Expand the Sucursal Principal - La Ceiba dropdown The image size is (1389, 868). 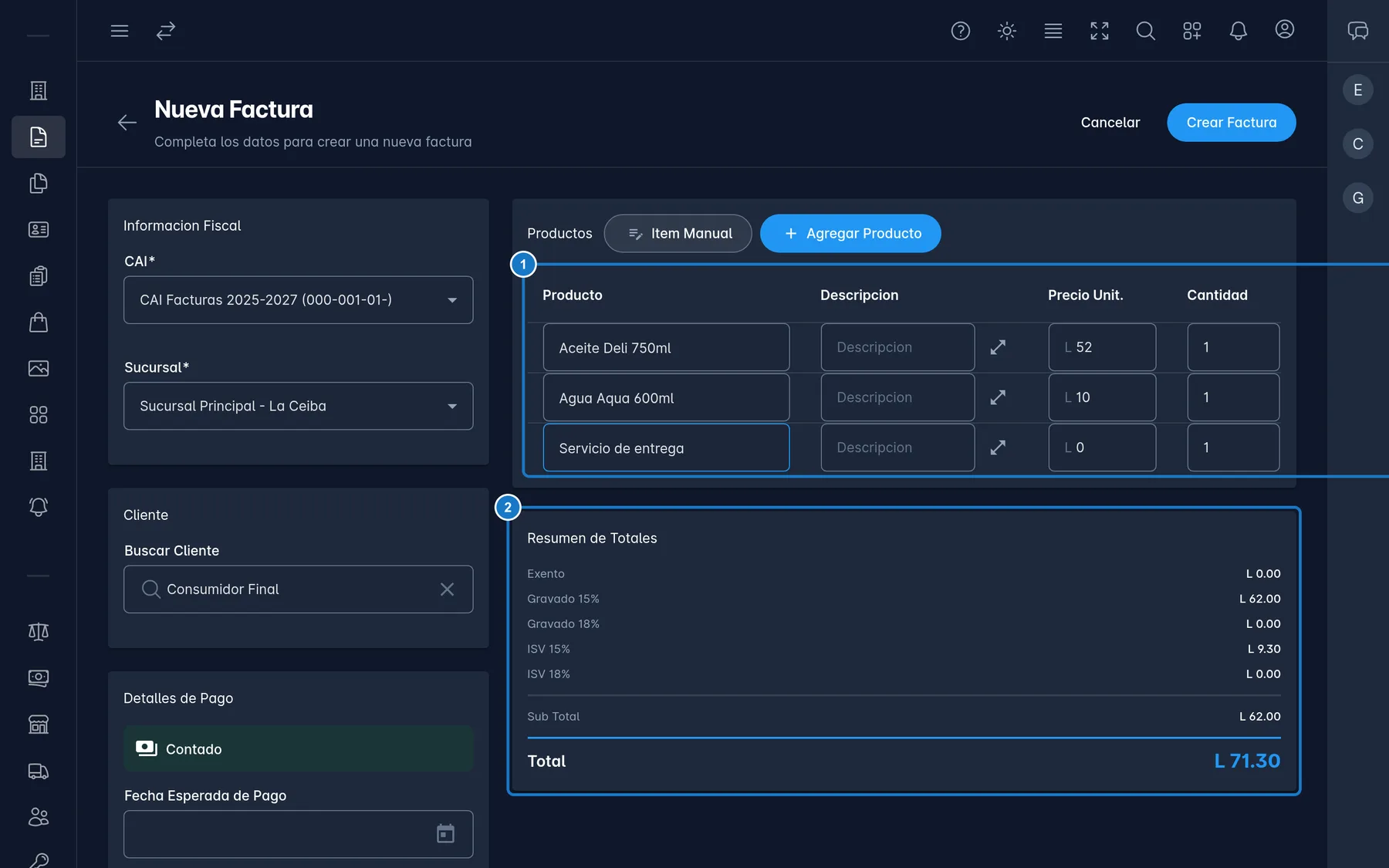pyautogui.click(x=299, y=406)
